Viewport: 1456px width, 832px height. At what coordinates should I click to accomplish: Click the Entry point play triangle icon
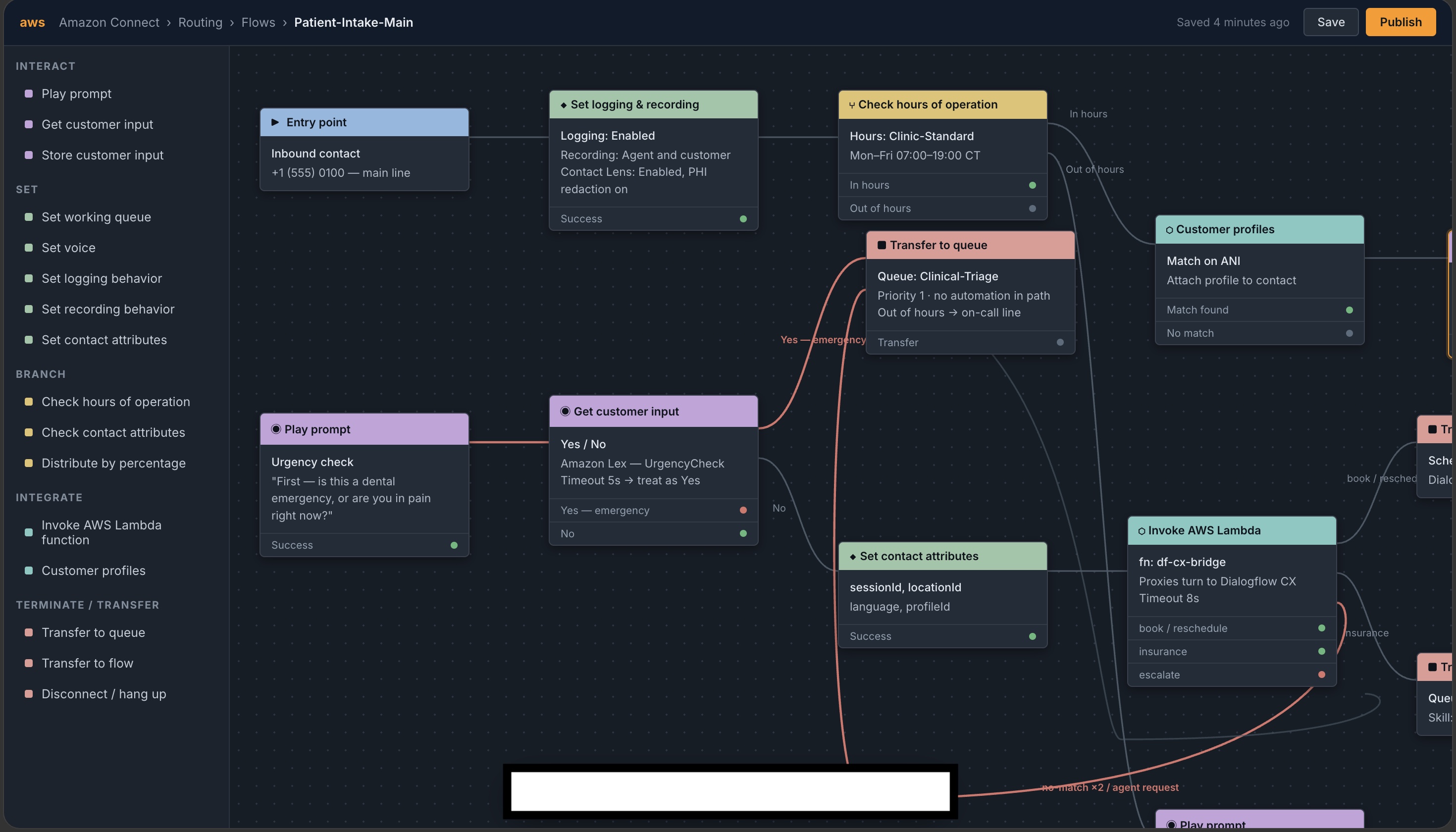[275, 122]
